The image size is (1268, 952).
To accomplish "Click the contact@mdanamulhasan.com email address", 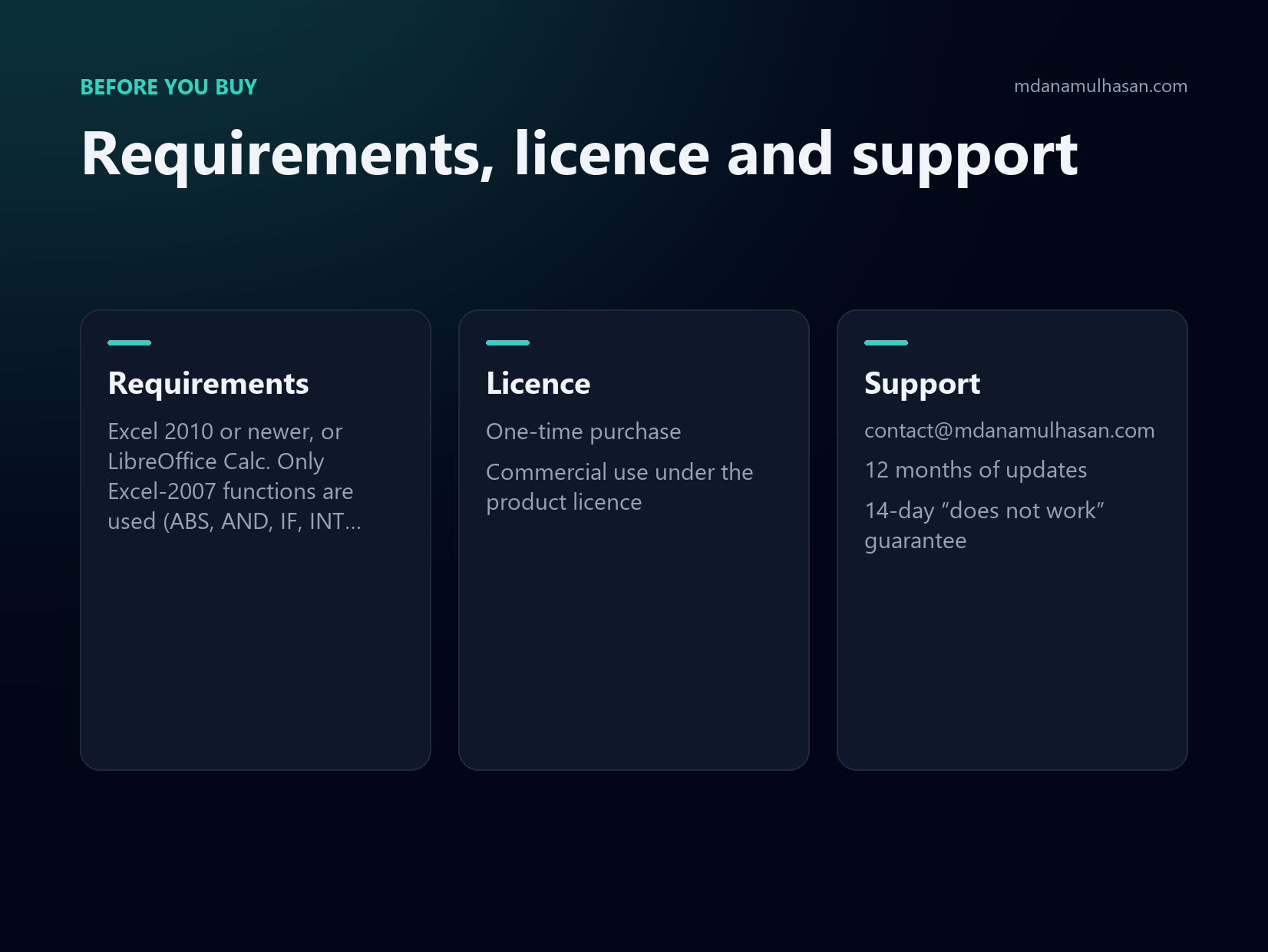I will point(1009,431).
